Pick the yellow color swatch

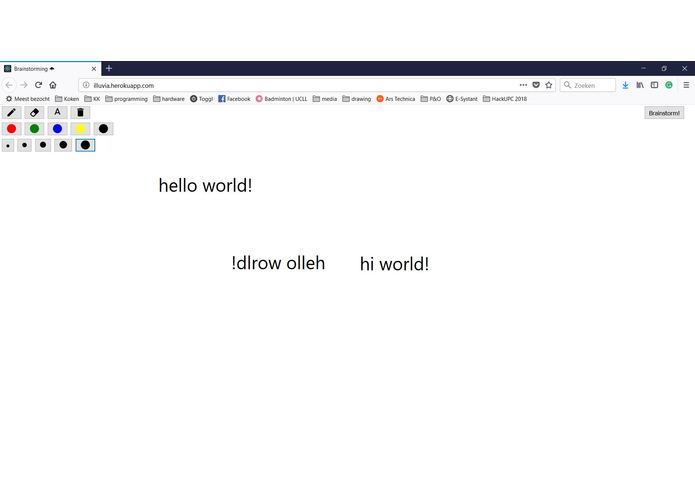[80, 129]
